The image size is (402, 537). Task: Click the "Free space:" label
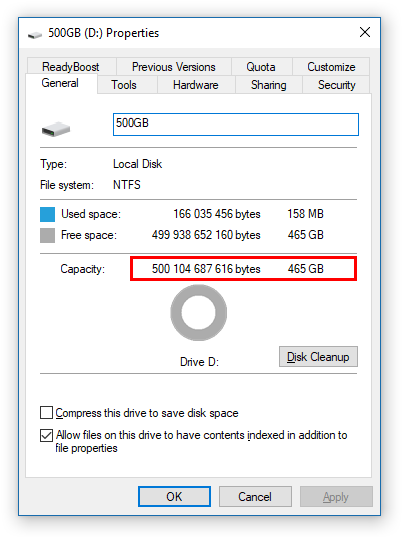click(x=89, y=235)
